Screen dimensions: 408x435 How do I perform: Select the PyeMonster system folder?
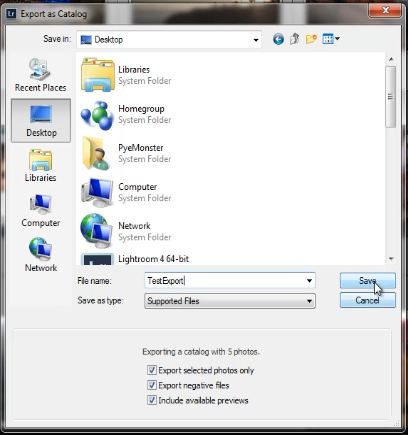127,153
